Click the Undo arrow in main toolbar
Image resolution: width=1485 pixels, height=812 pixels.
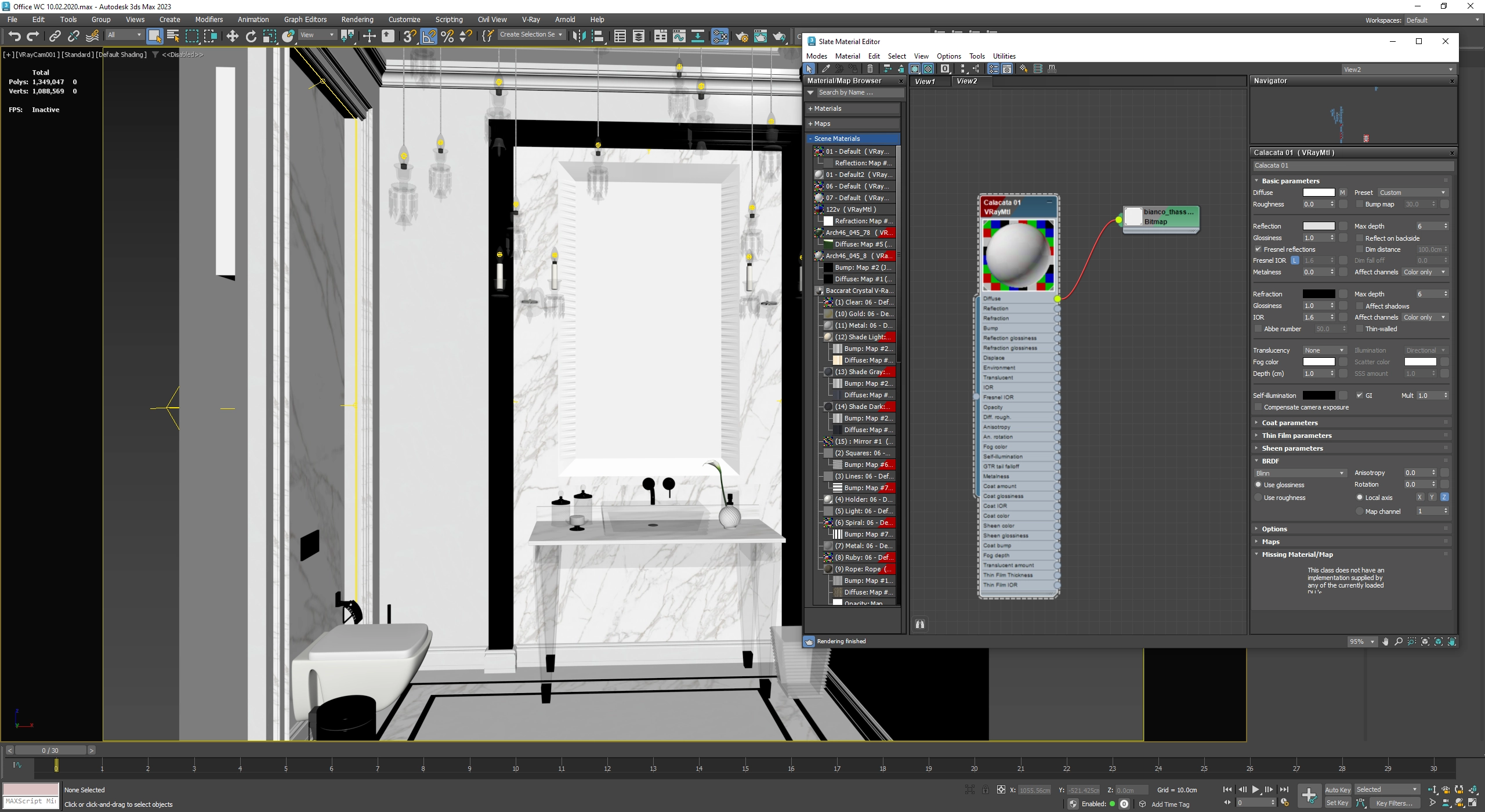14,37
